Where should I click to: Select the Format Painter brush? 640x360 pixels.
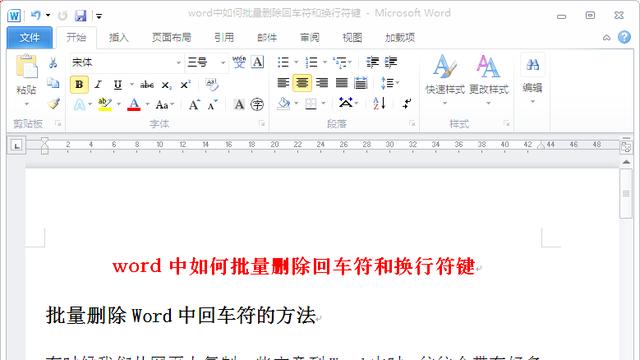pyautogui.click(x=54, y=104)
